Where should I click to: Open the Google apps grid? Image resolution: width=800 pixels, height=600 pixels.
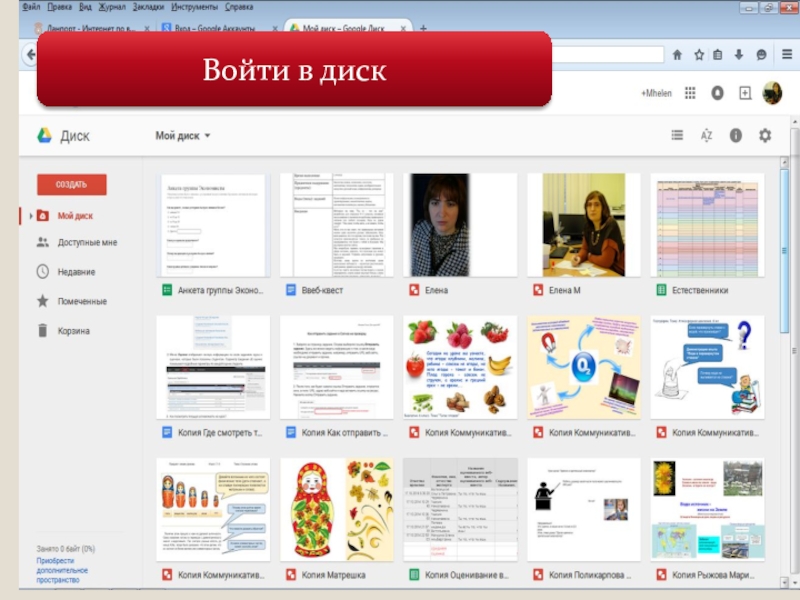689,93
